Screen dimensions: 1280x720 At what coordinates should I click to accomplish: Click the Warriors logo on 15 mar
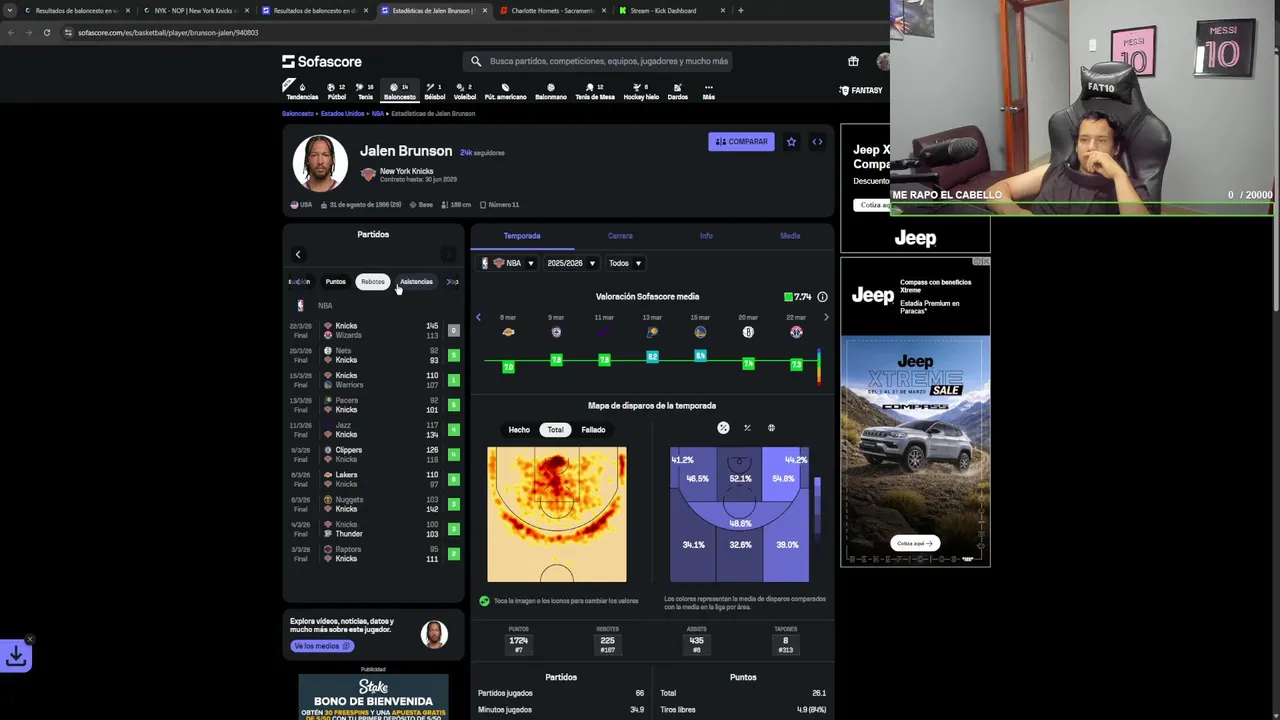[x=700, y=332]
